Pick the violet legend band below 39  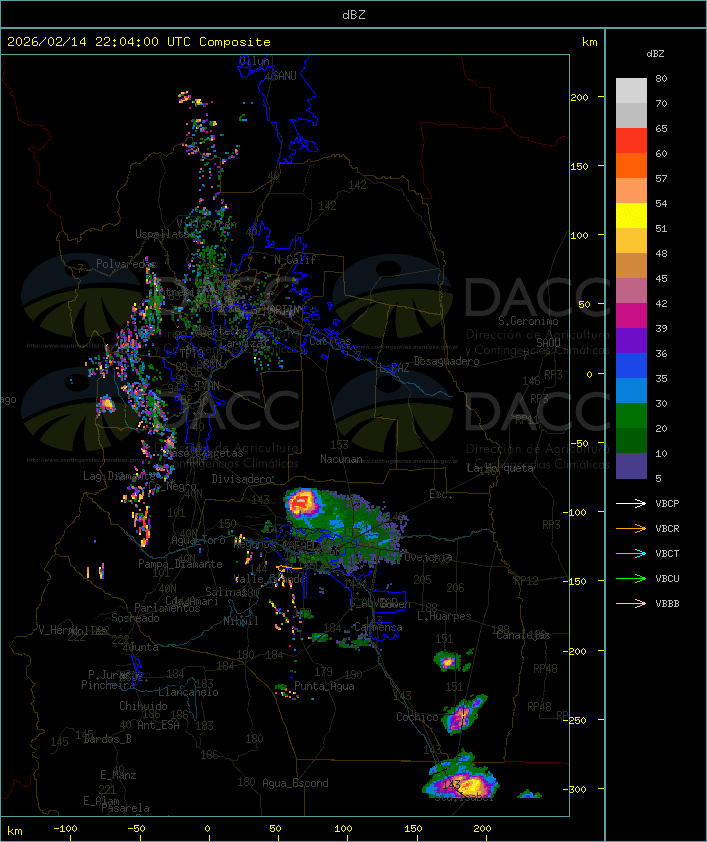point(631,341)
